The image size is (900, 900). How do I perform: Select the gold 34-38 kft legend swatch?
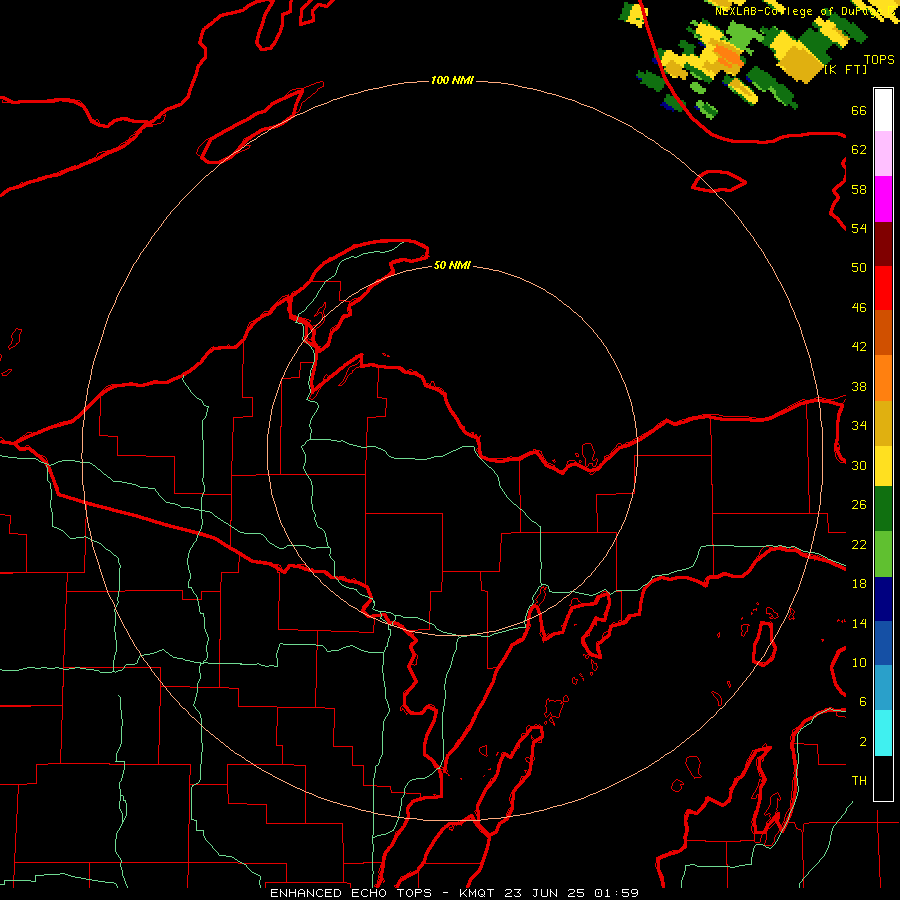coord(883,423)
